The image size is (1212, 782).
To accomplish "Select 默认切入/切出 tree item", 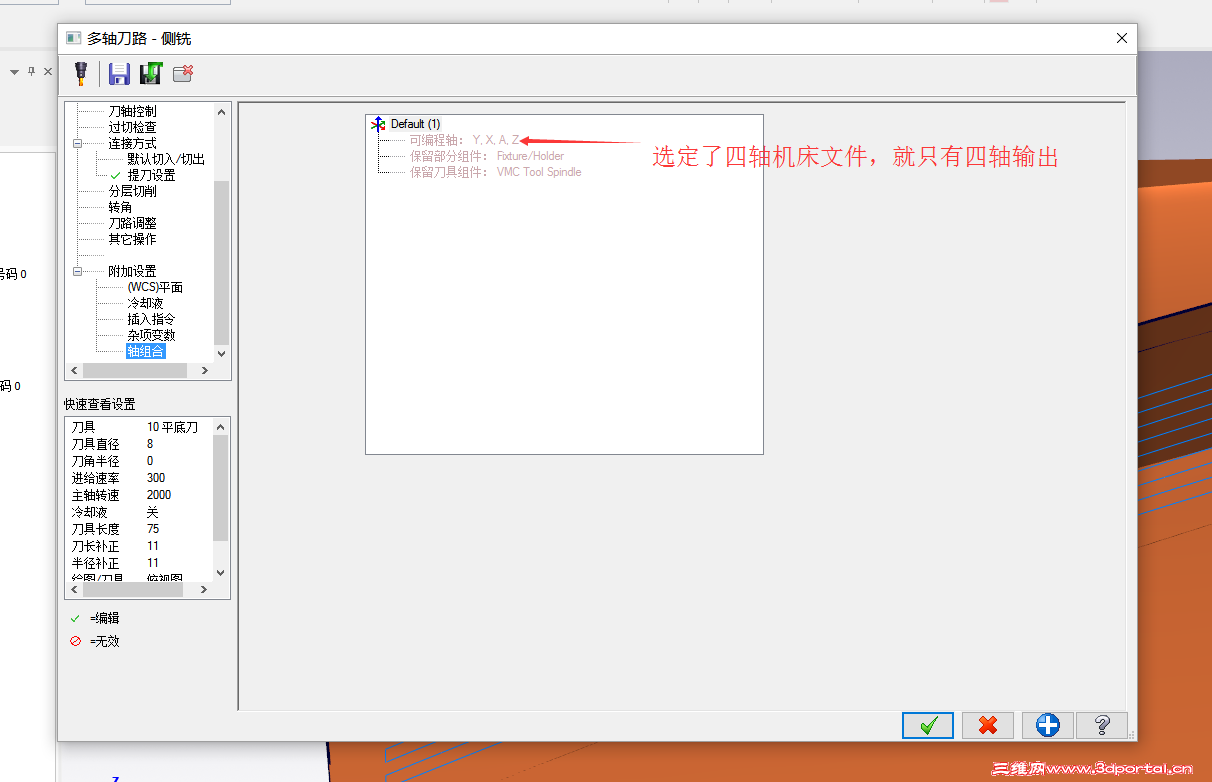I will 166,159.
